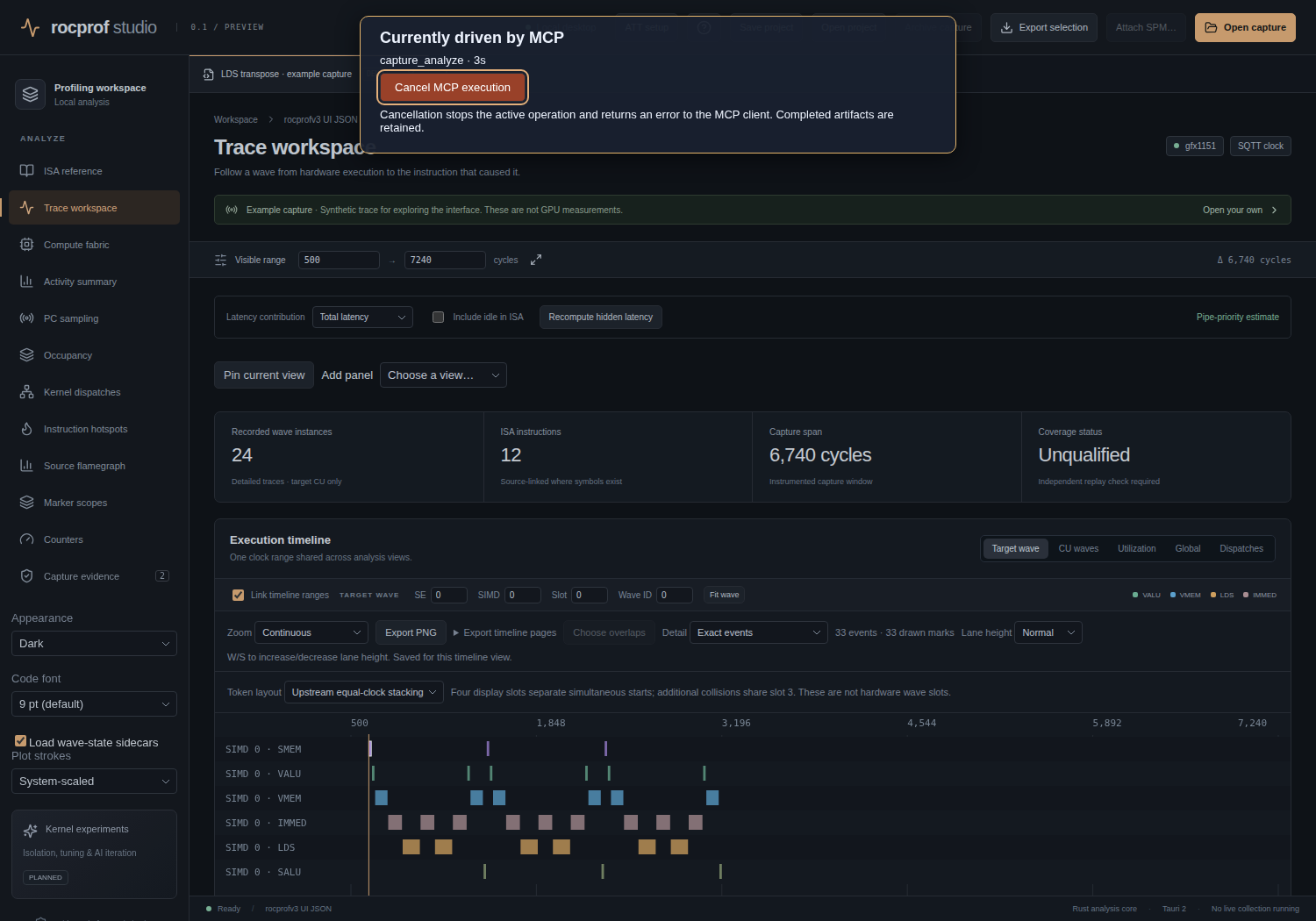This screenshot has height=921, width=1316.
Task: Click the Kernel experiments sparkle icon
Action: coord(30,830)
